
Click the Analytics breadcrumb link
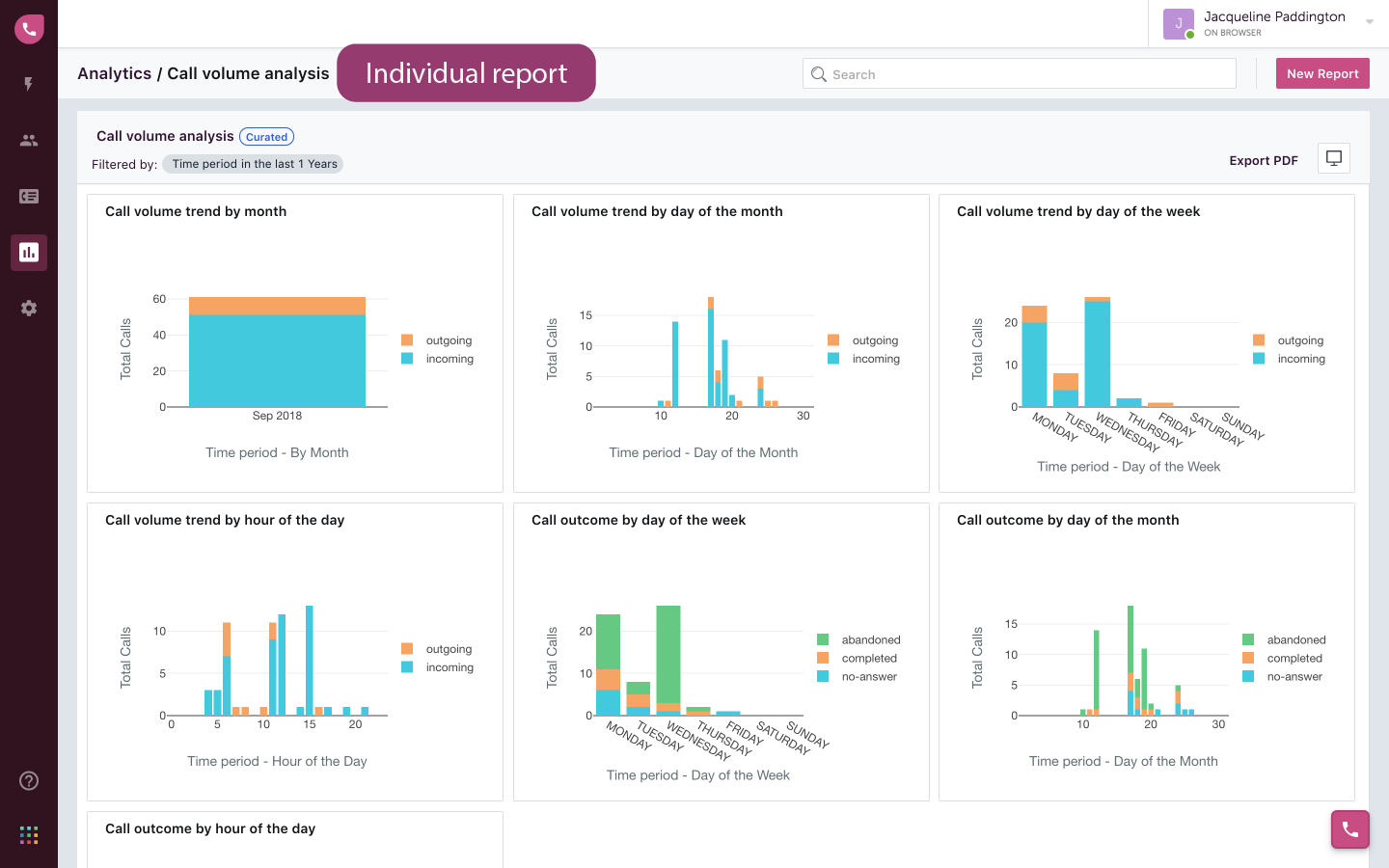coord(114,73)
